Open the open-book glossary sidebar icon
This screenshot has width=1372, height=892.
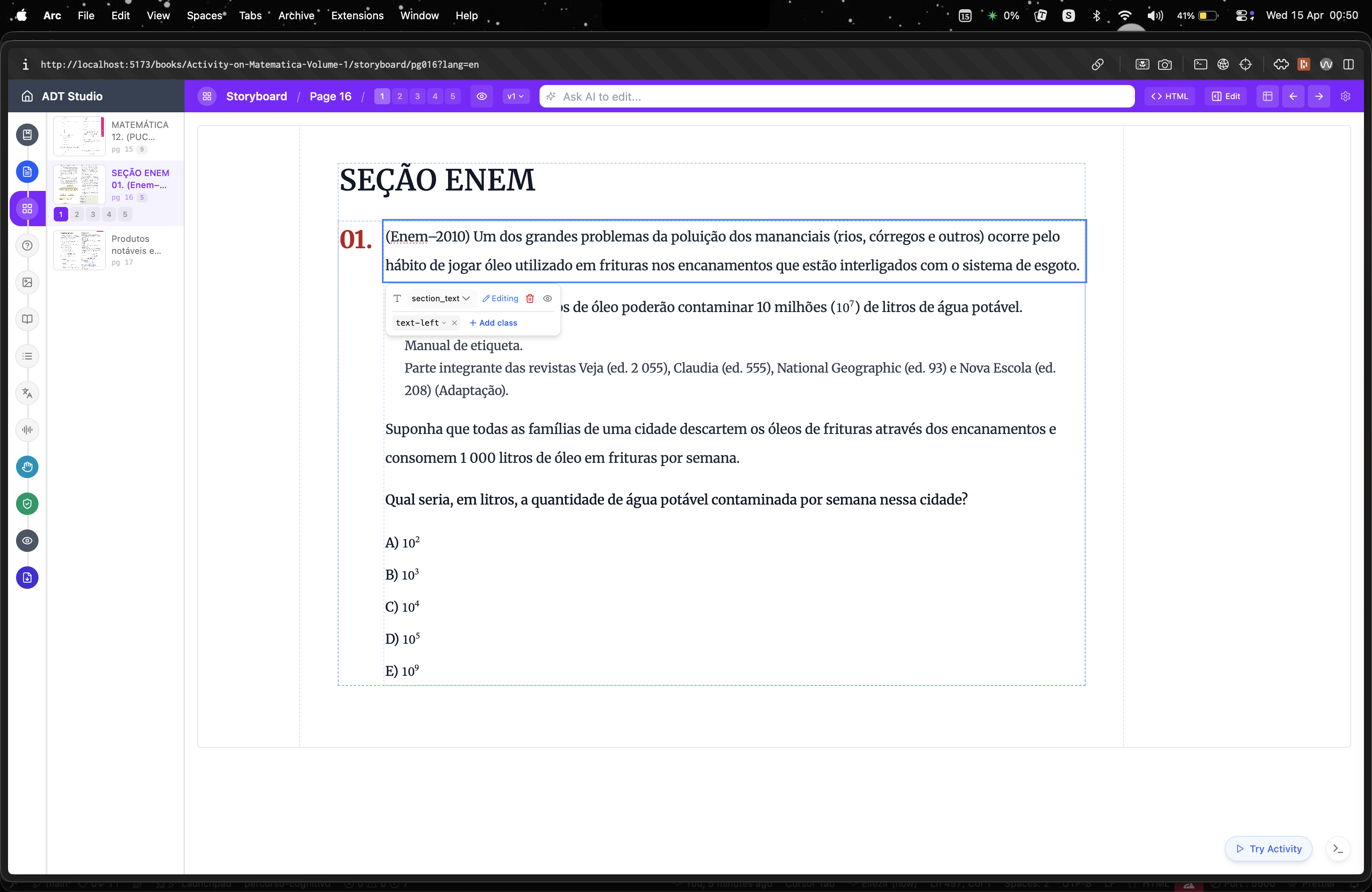[x=27, y=319]
